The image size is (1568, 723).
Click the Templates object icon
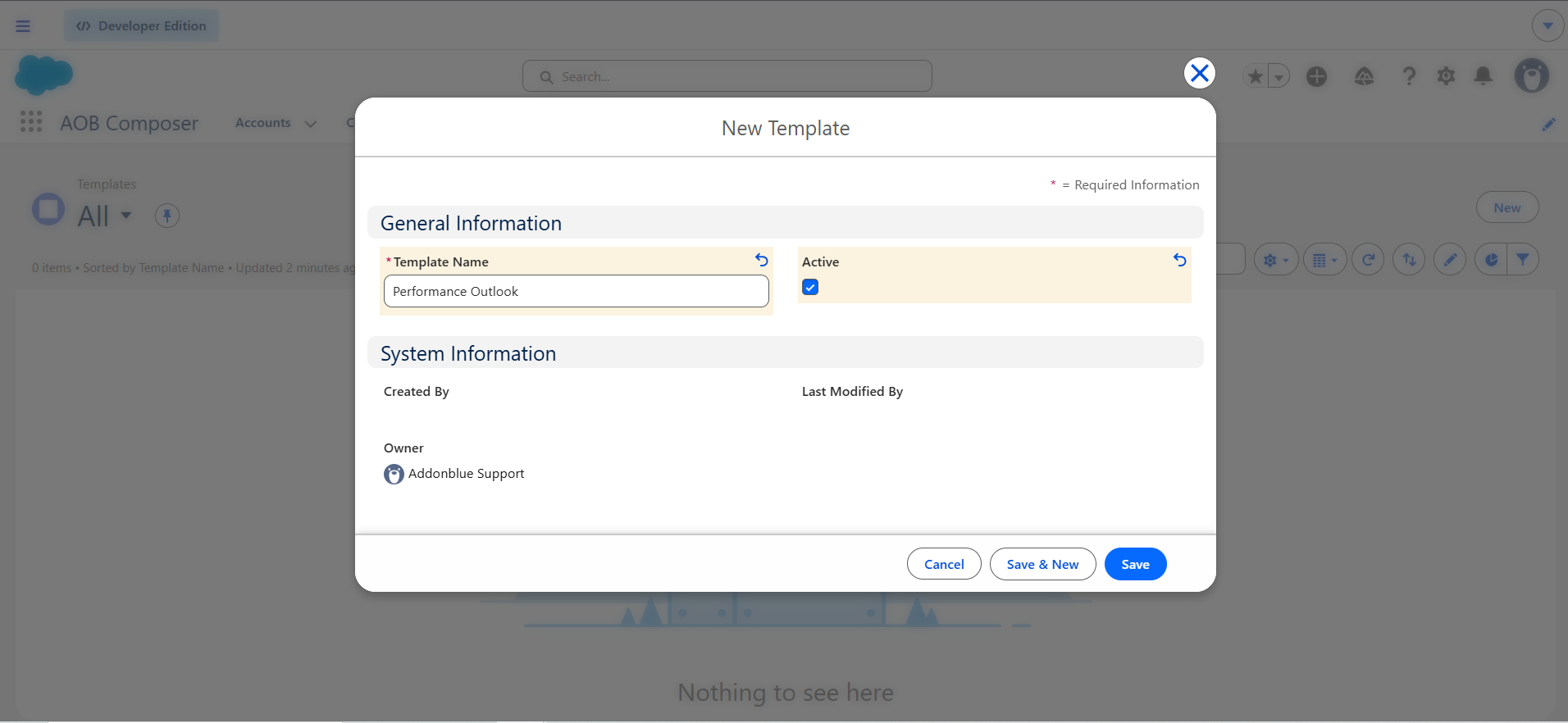[48, 209]
